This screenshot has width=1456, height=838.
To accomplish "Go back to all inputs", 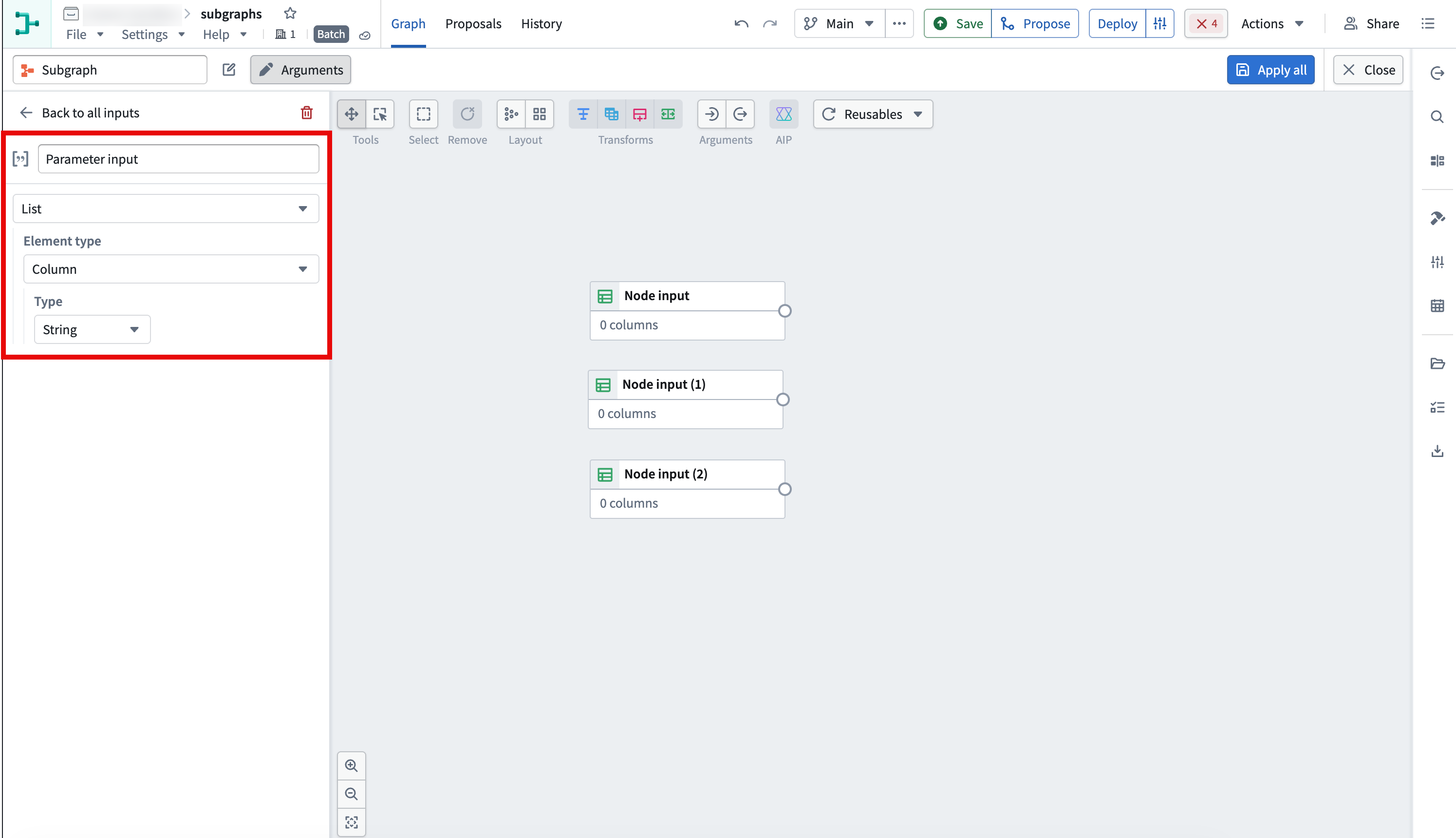I will pyautogui.click(x=80, y=113).
